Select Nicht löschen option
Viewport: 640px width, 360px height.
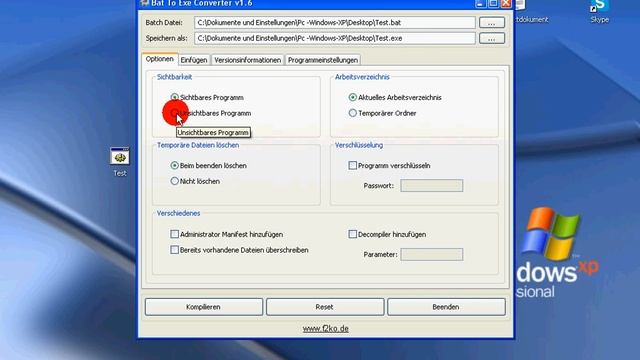coord(175,181)
